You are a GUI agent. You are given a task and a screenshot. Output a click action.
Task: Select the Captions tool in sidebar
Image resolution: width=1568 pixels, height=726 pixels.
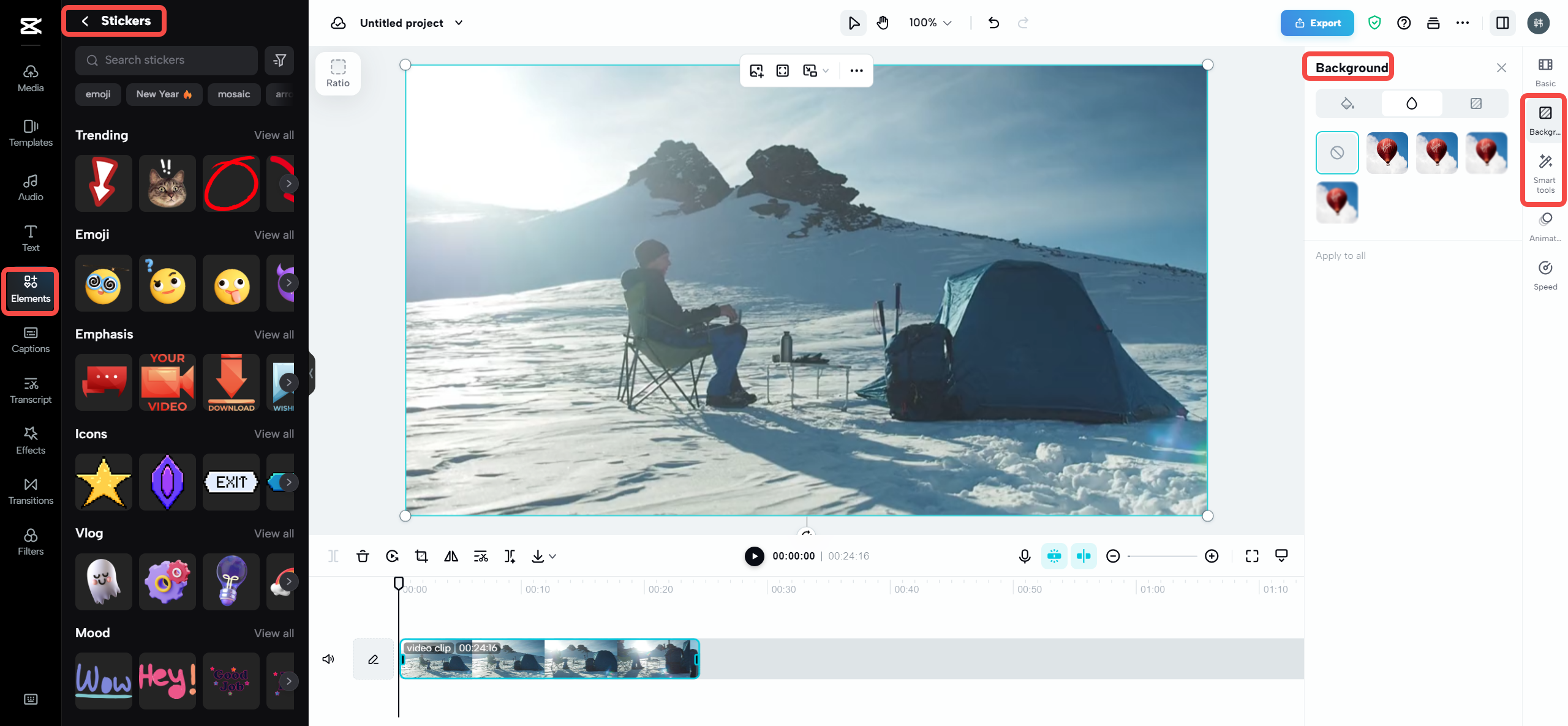tap(29, 339)
